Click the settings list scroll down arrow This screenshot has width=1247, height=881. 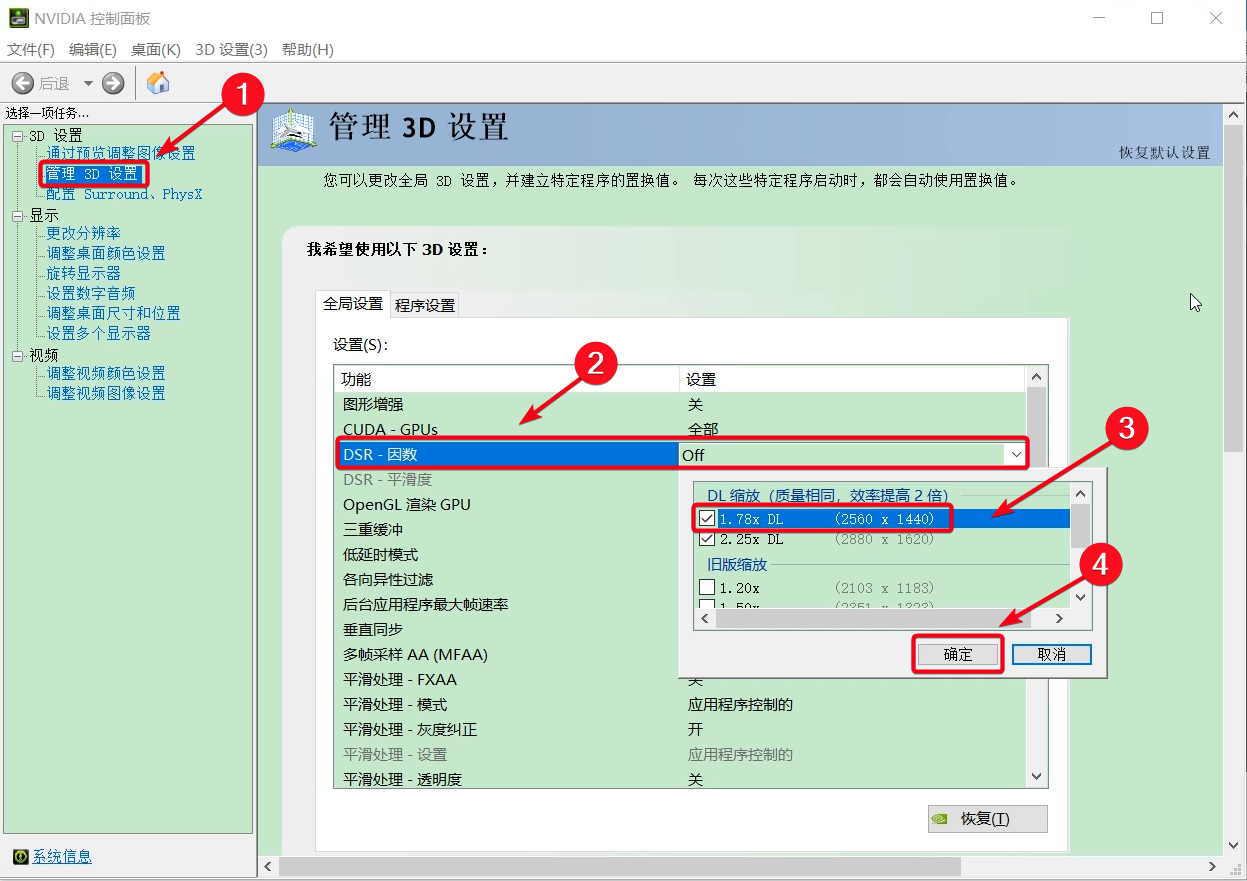[x=1036, y=777]
